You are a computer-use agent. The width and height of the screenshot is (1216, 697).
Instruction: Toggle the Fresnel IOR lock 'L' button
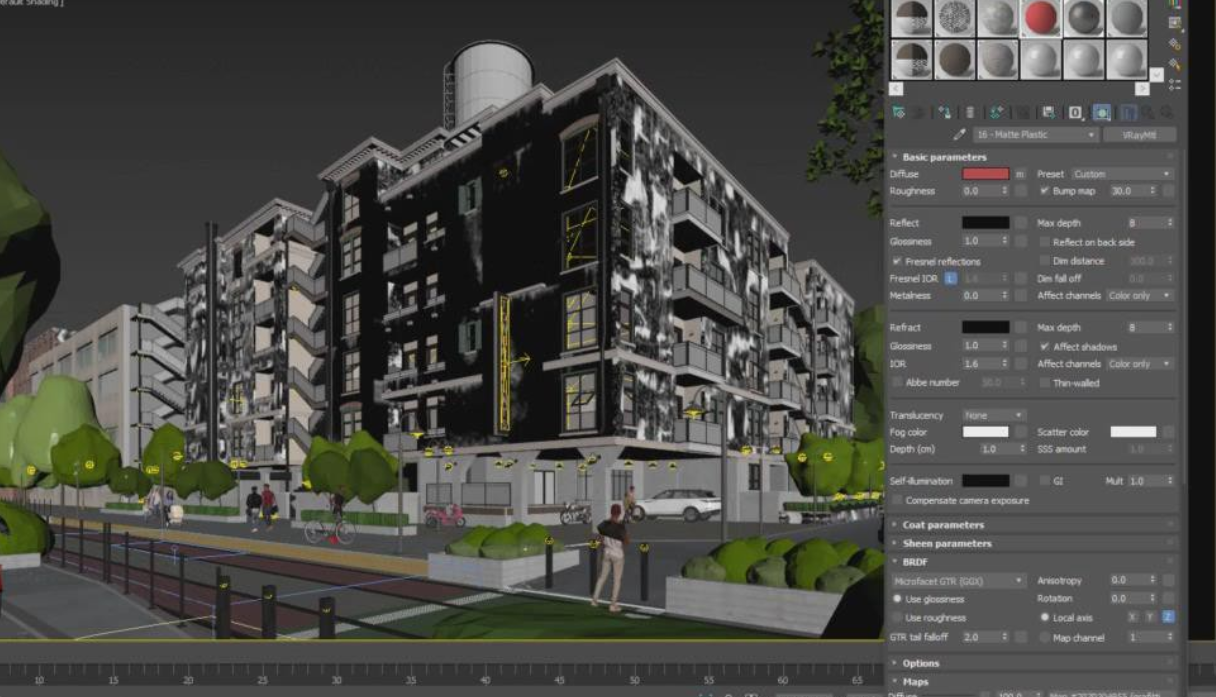pyautogui.click(x=951, y=278)
